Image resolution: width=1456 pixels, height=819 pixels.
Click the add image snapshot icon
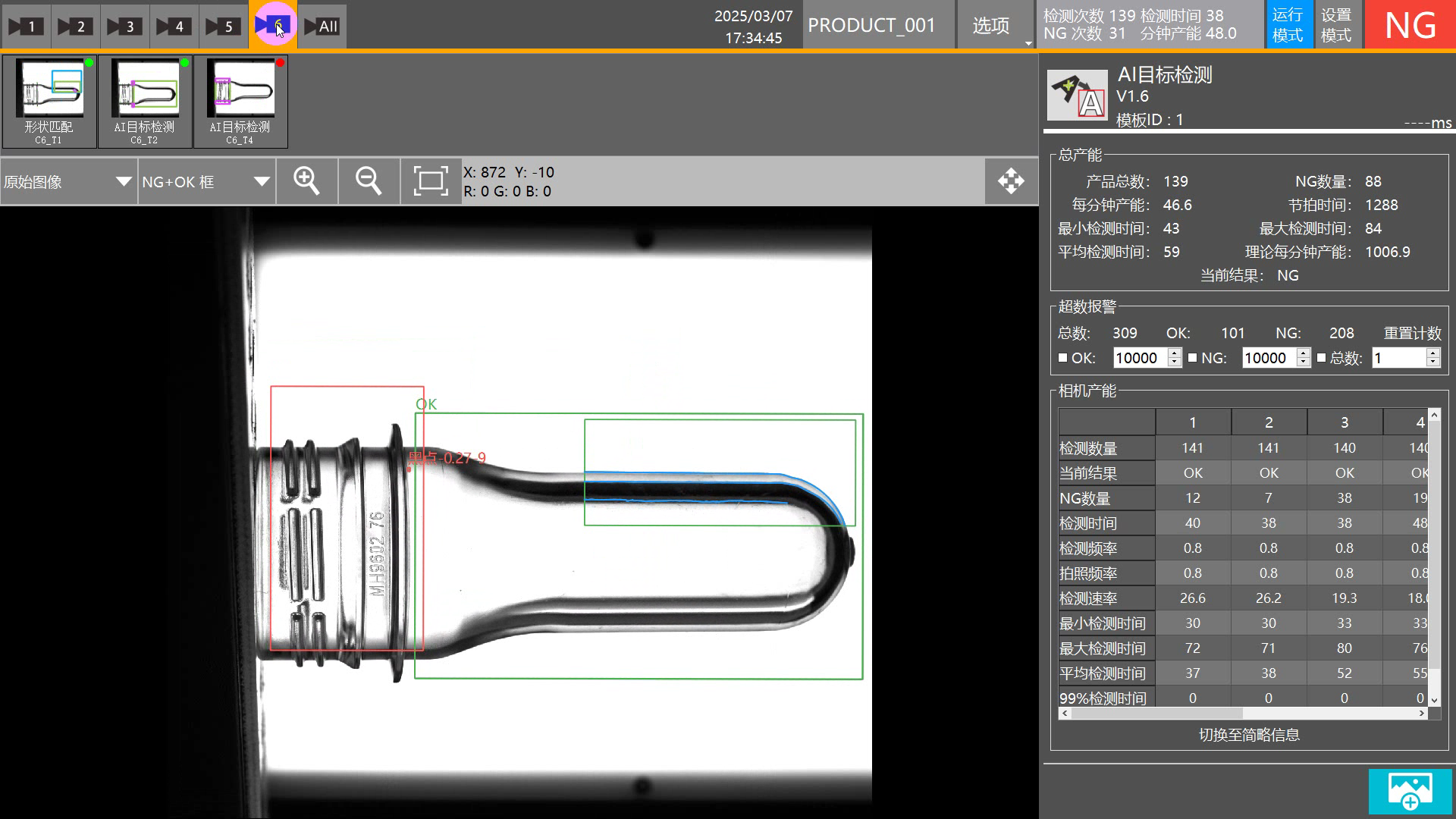click(x=1410, y=791)
